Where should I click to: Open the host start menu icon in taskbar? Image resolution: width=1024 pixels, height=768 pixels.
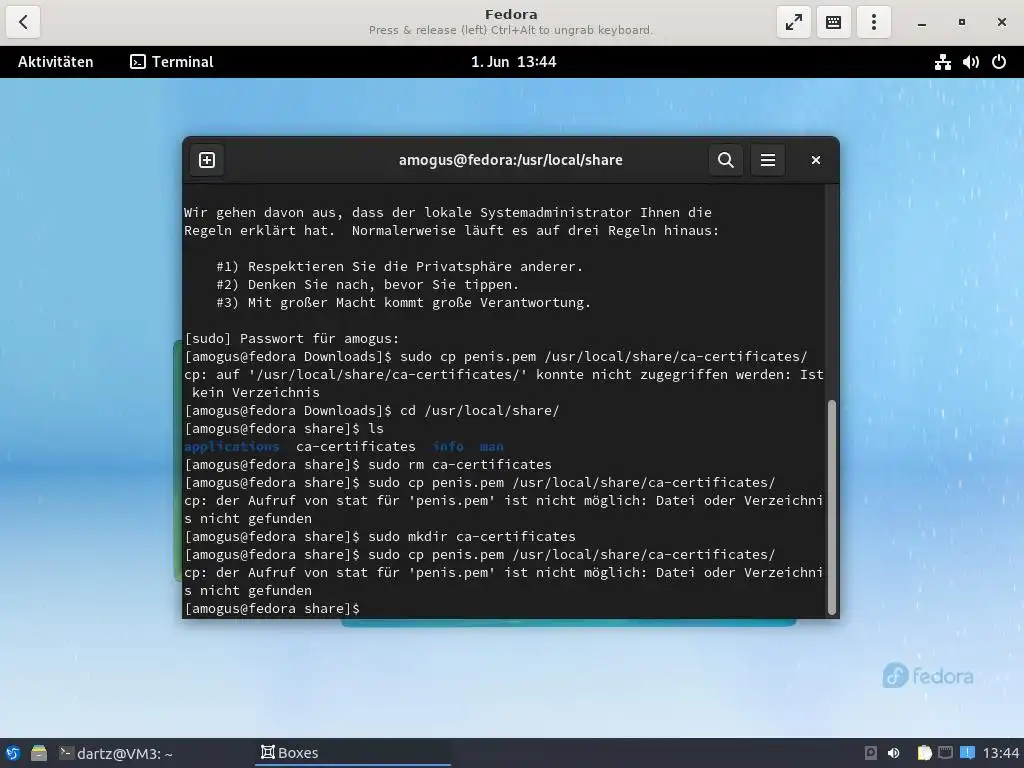coord(12,753)
